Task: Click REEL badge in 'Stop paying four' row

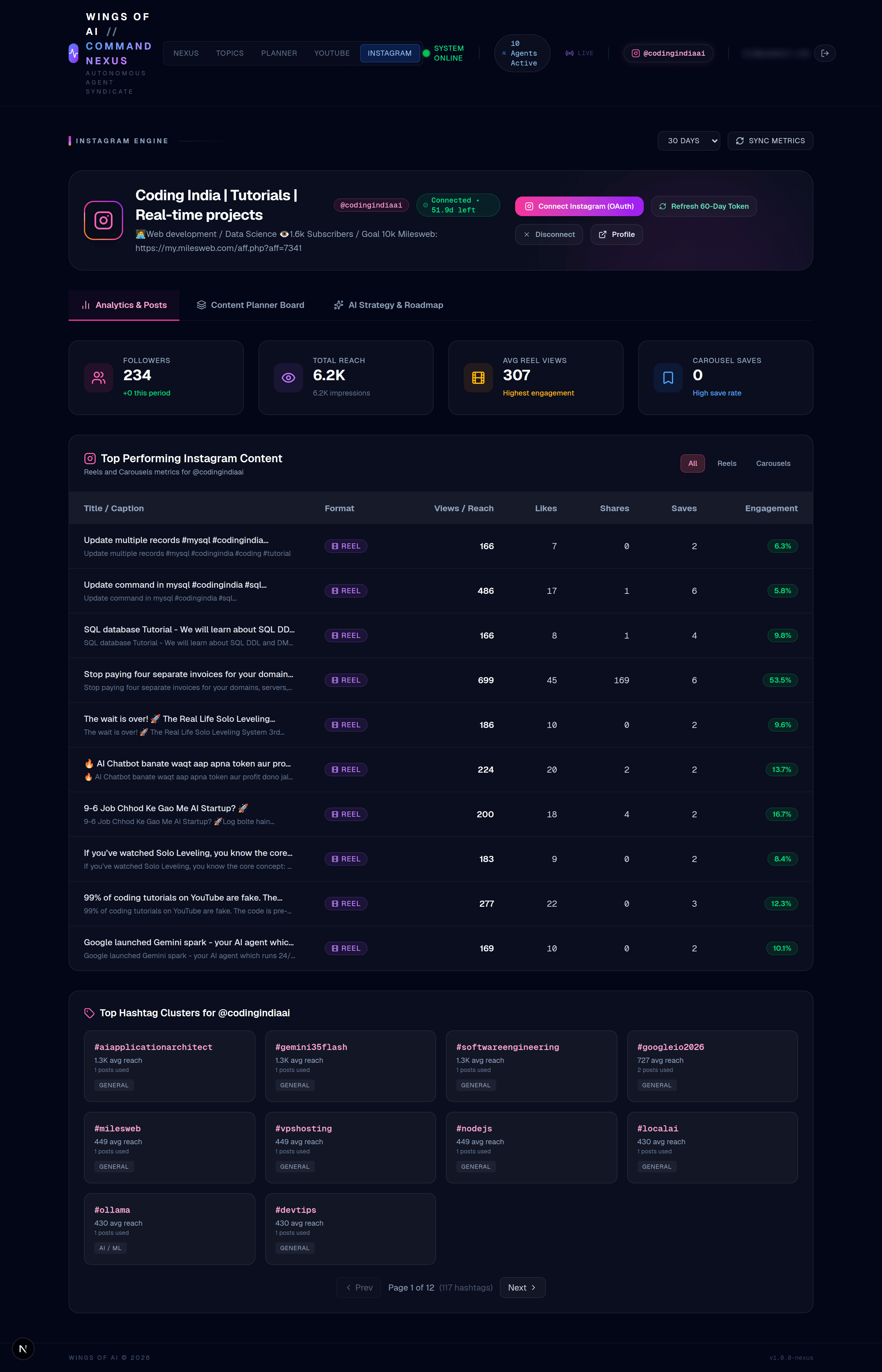Action: pos(346,680)
